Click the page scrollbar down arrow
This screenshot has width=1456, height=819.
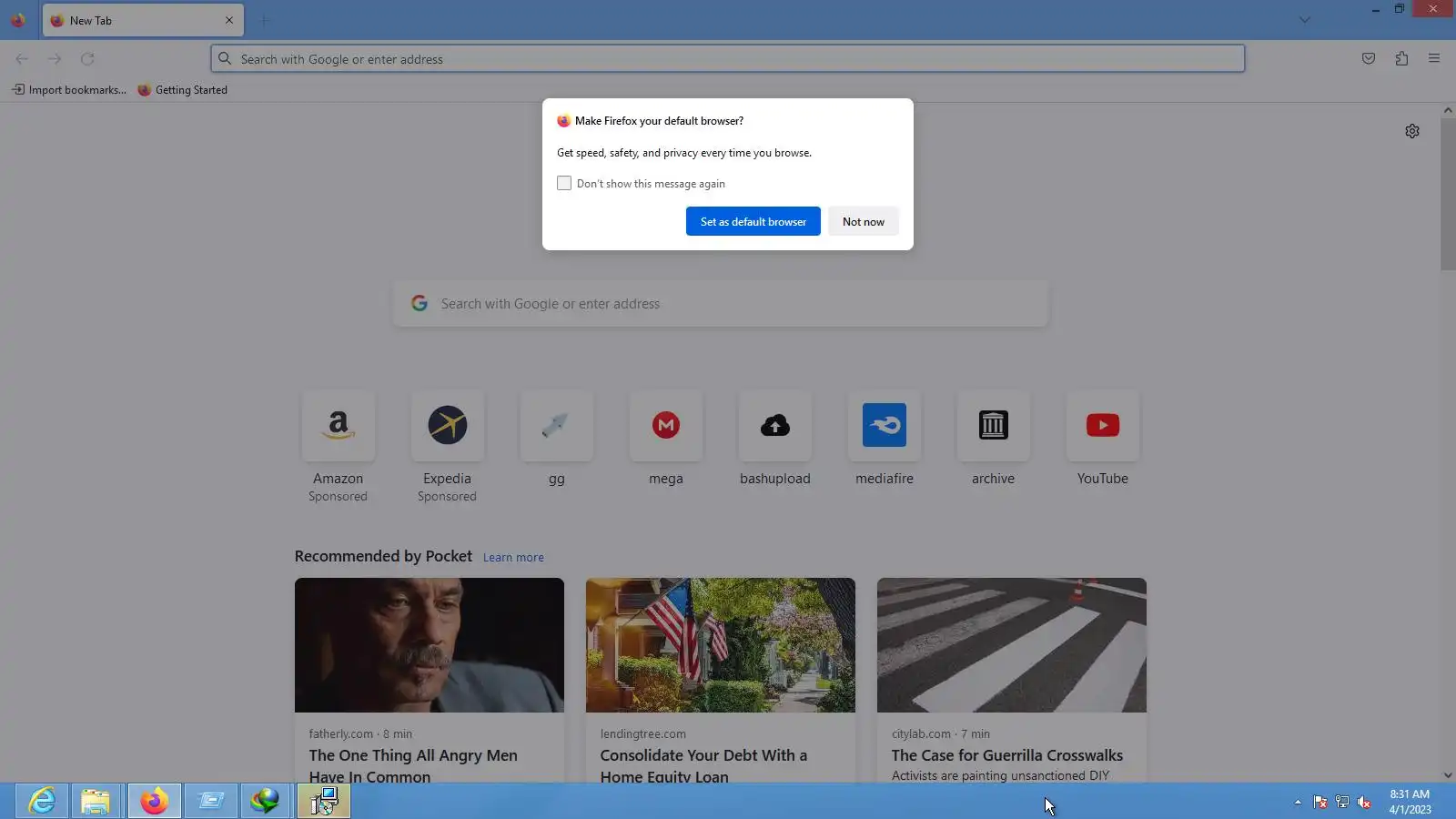(1448, 775)
